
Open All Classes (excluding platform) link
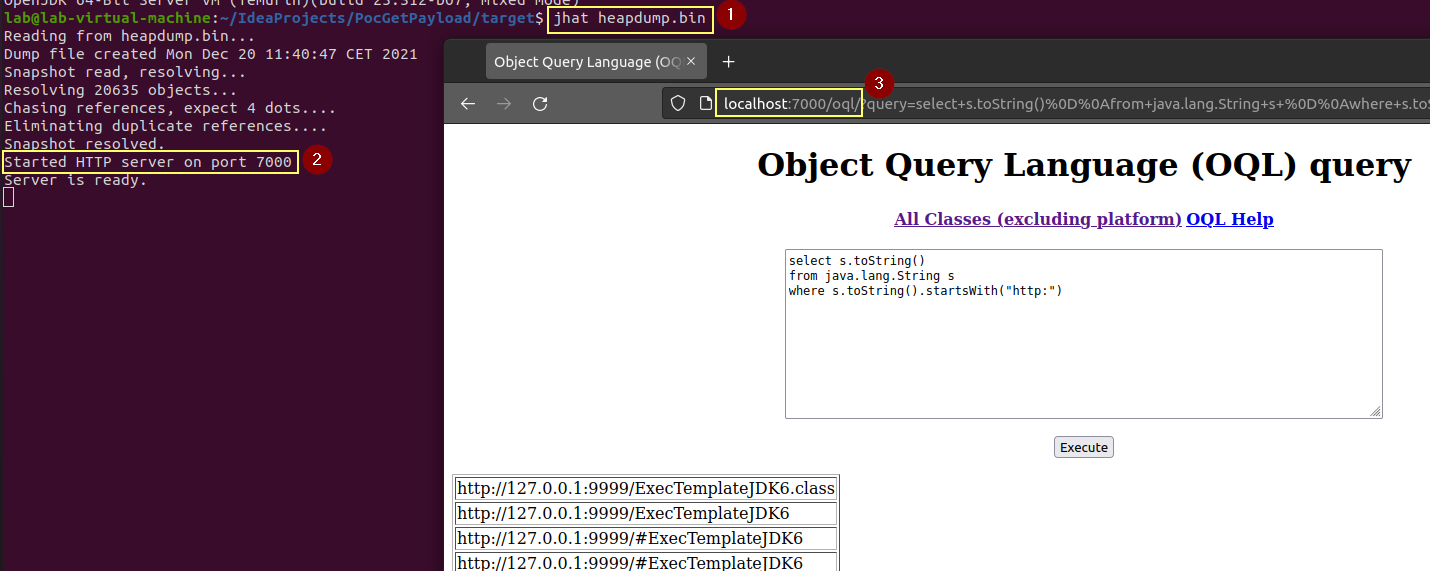(x=1038, y=219)
